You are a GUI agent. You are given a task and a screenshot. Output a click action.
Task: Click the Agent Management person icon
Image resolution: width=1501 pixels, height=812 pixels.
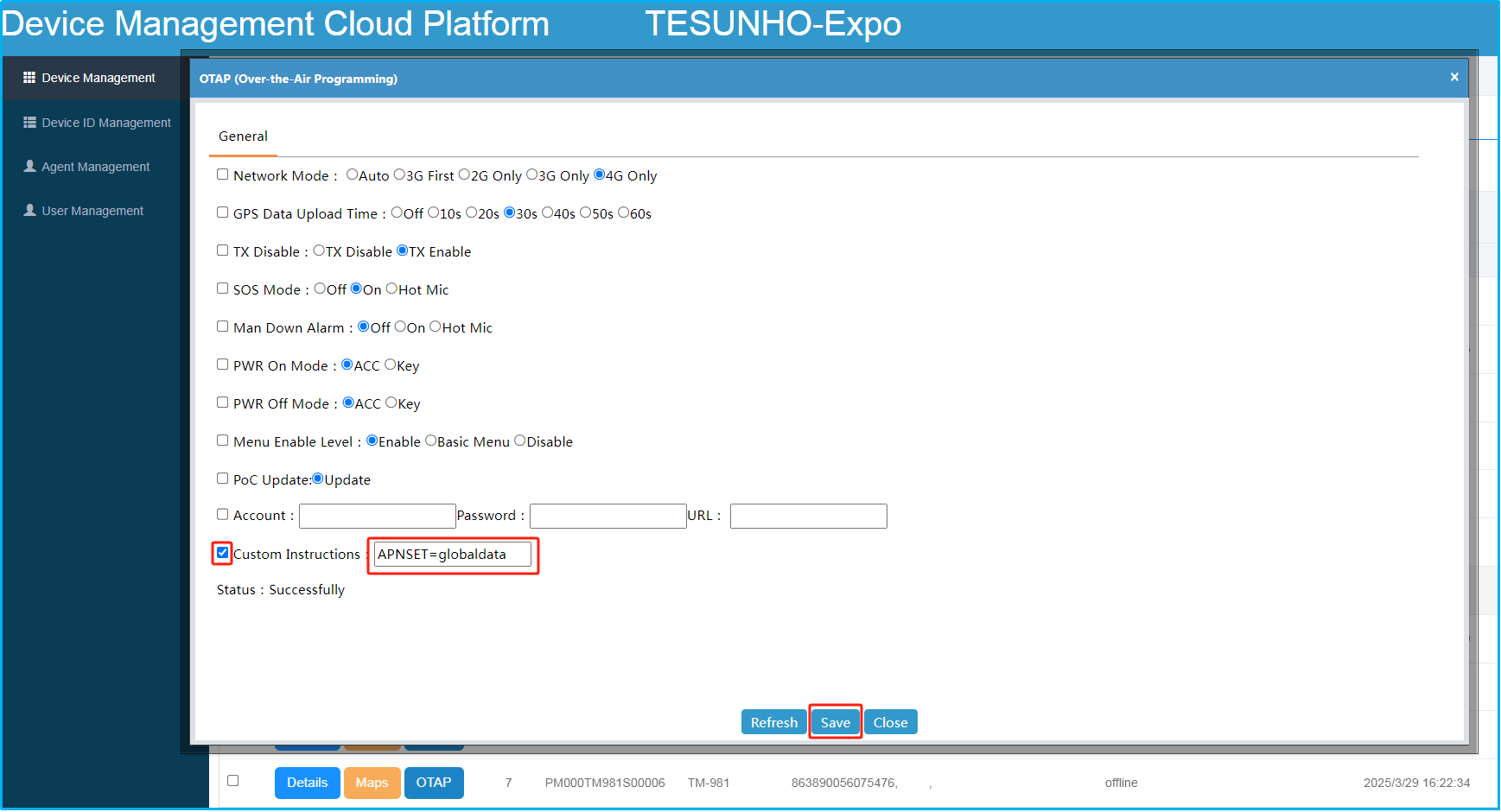29,166
